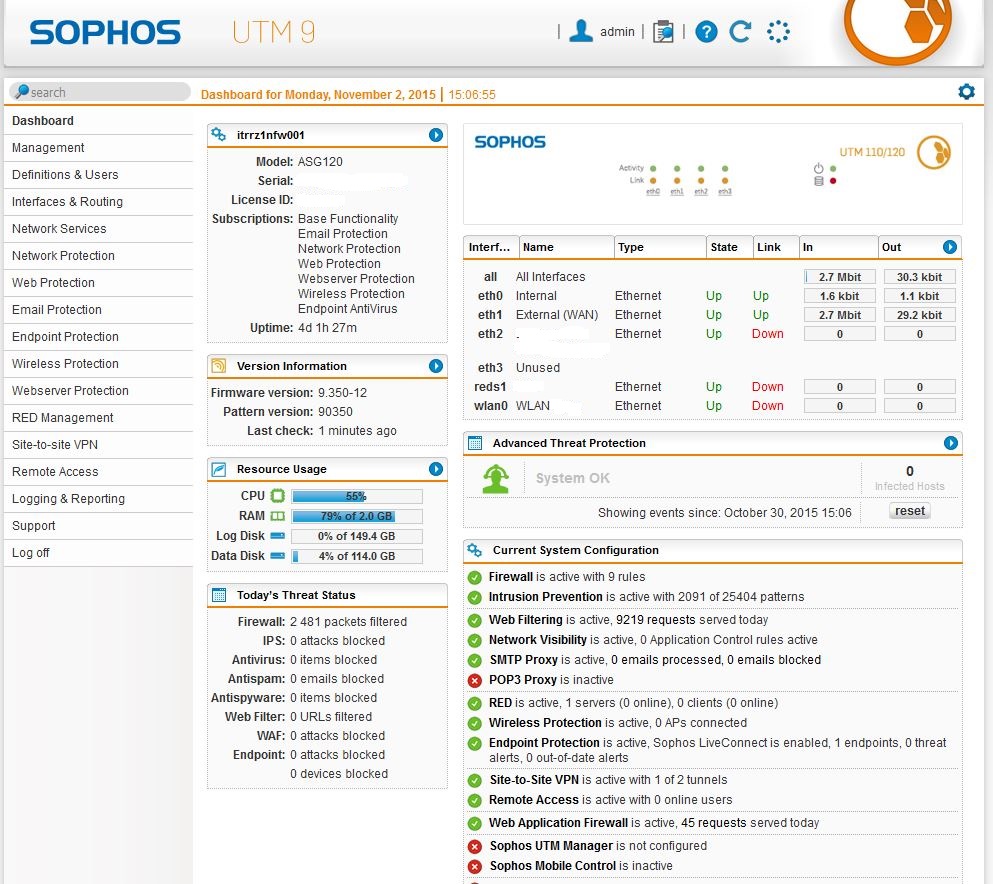This screenshot has height=884, width=993.
Task: Expand the Advanced Threat Protection arrow
Action: 951,443
